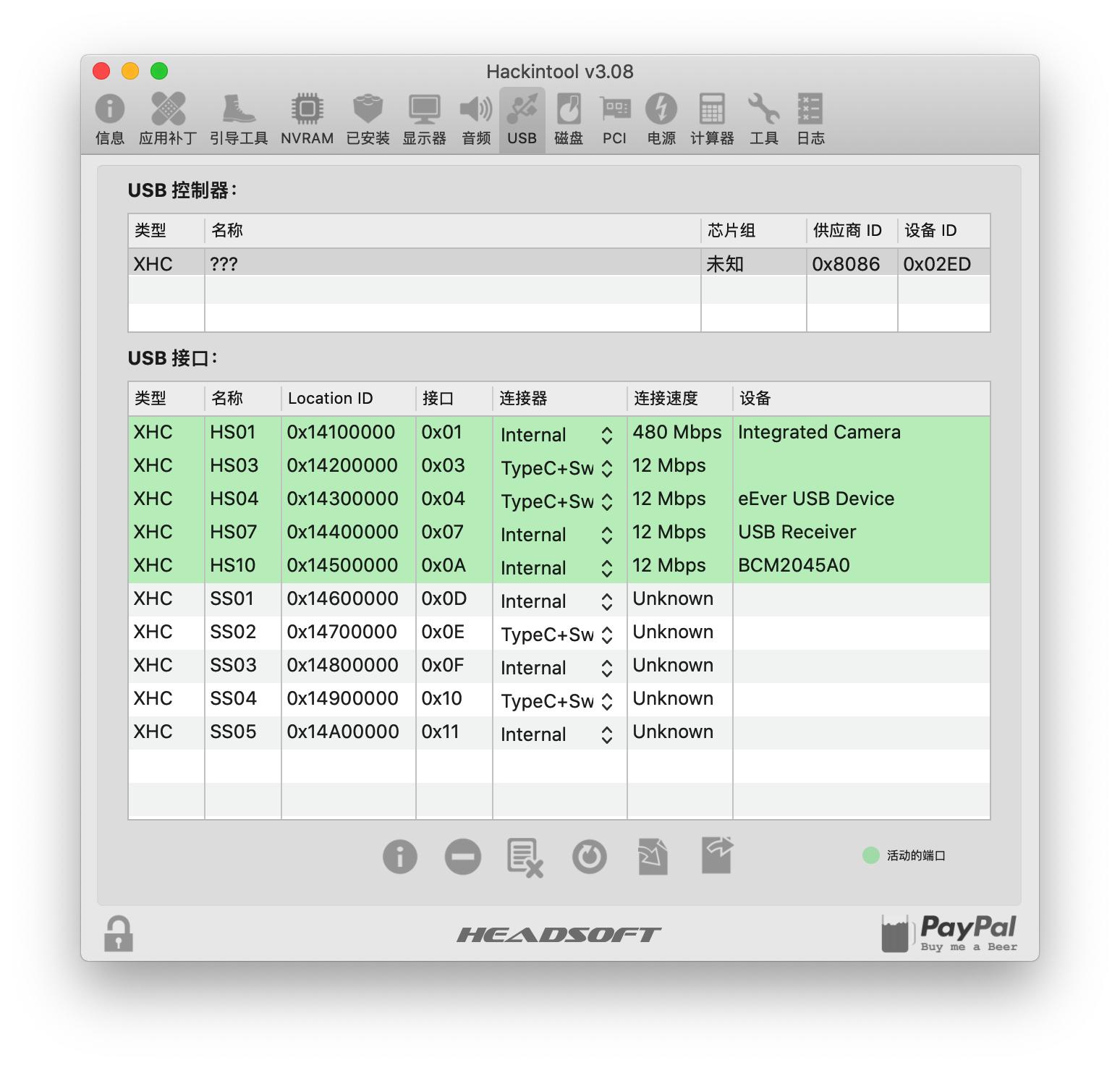Open connector dropdown for HS01 port

pyautogui.click(x=606, y=435)
